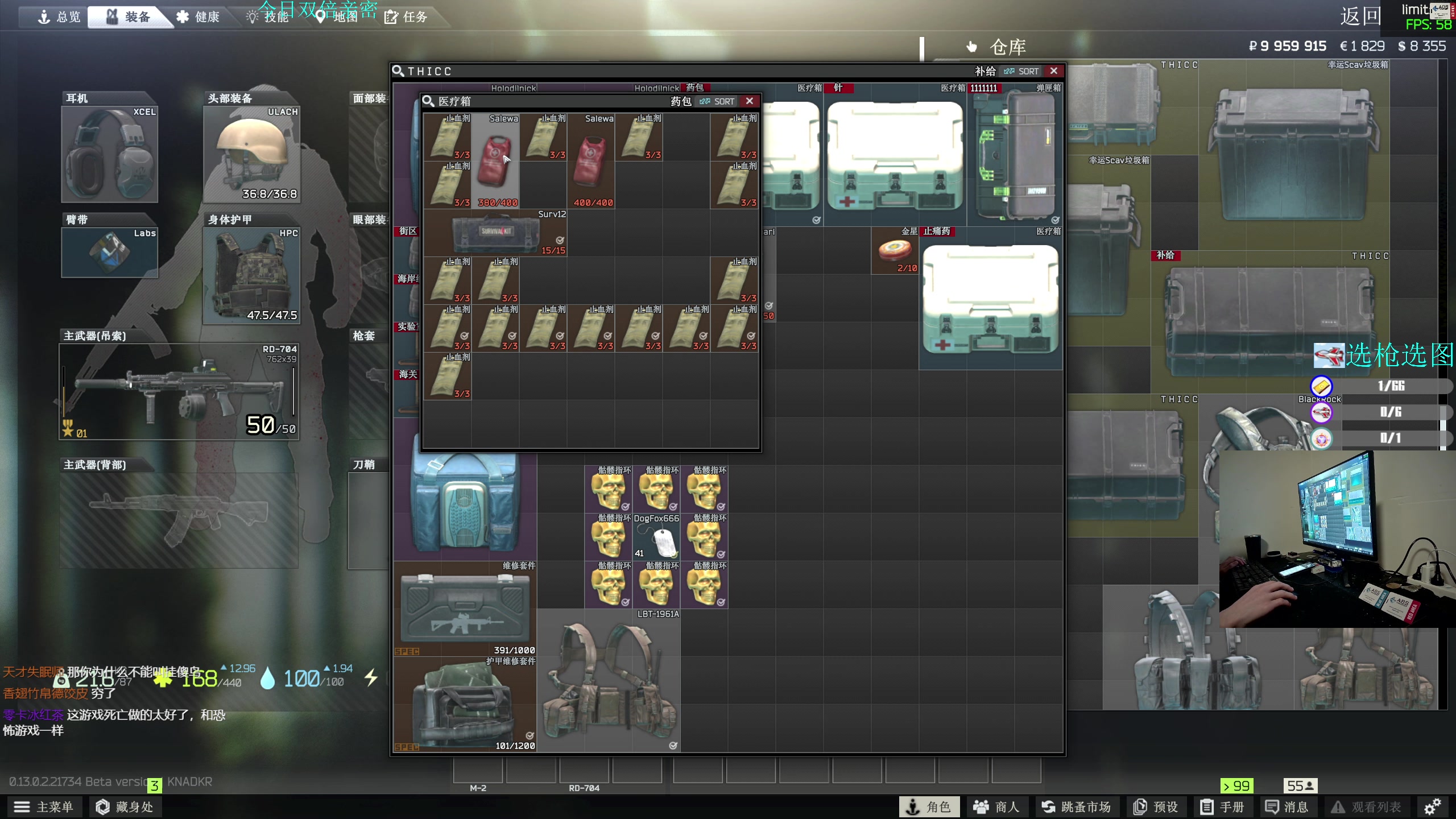
Task: Close the 医疗箱 container window
Action: (x=750, y=101)
